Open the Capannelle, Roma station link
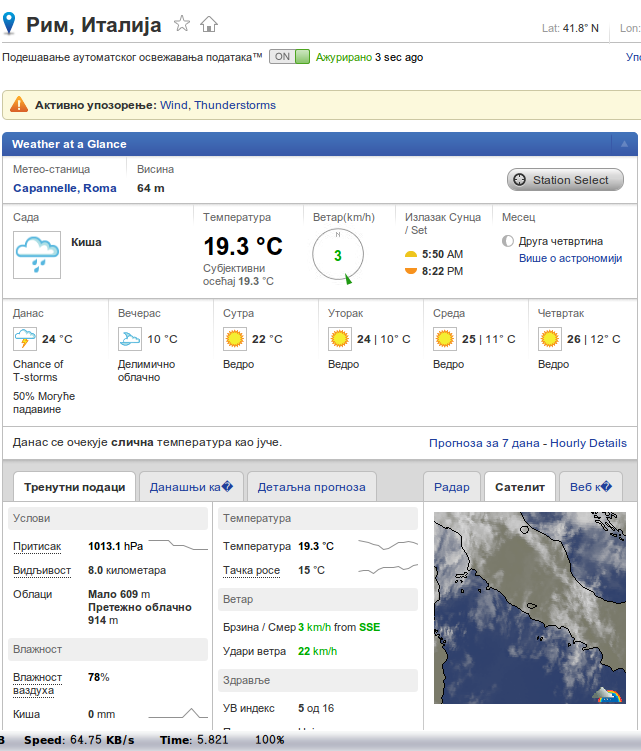641x751 pixels. point(65,188)
